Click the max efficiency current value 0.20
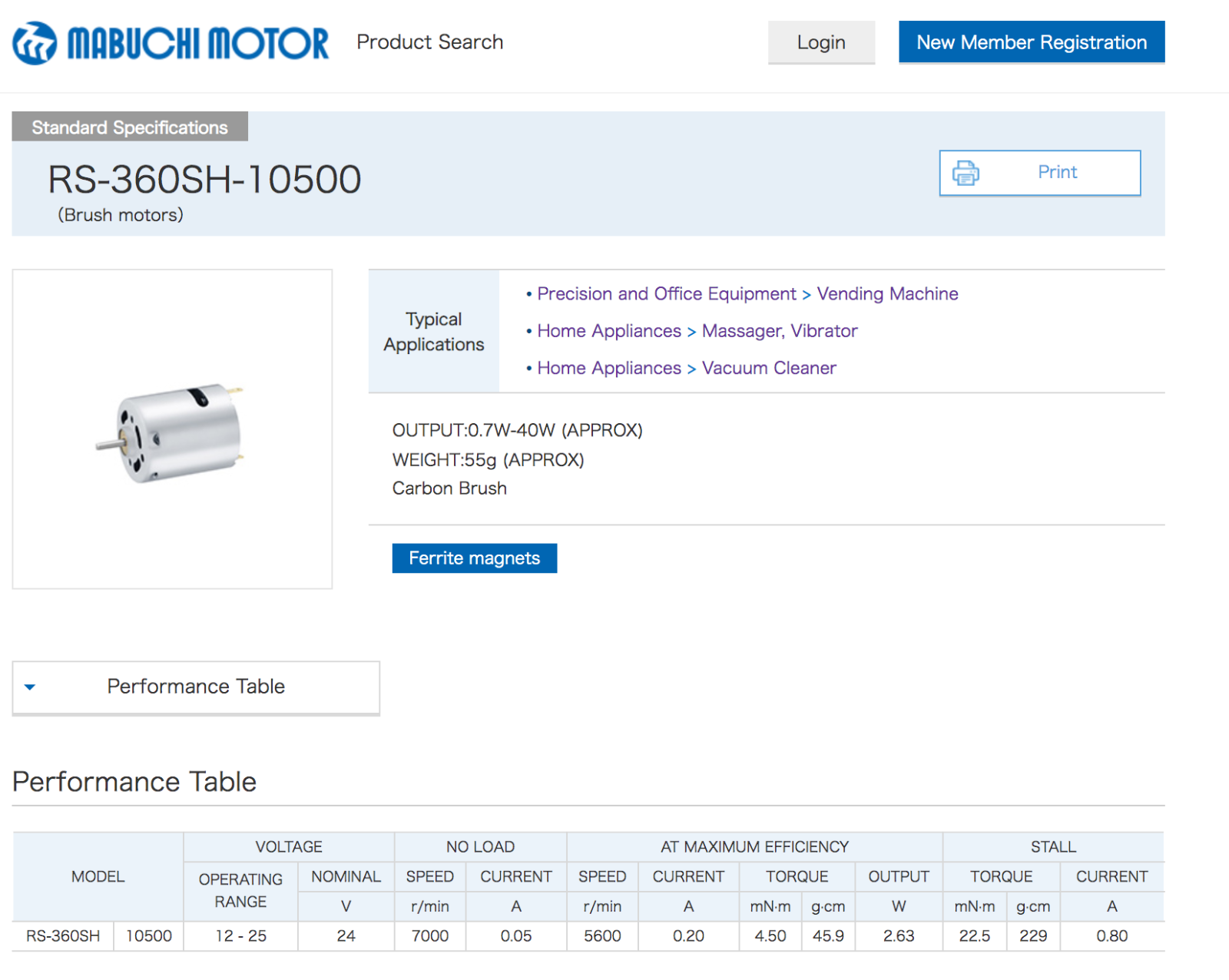Image resolution: width=1229 pixels, height=980 pixels. click(689, 936)
